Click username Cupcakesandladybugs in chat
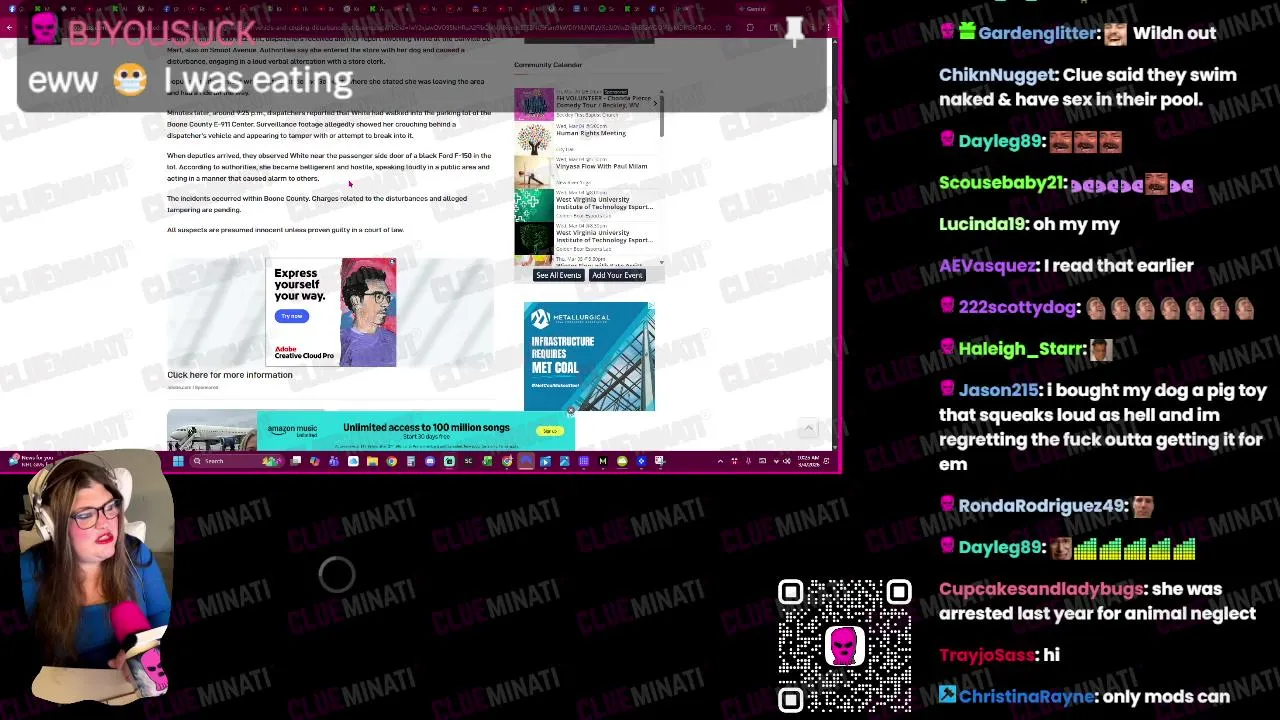Viewport: 1280px width, 720px height. (1041, 589)
